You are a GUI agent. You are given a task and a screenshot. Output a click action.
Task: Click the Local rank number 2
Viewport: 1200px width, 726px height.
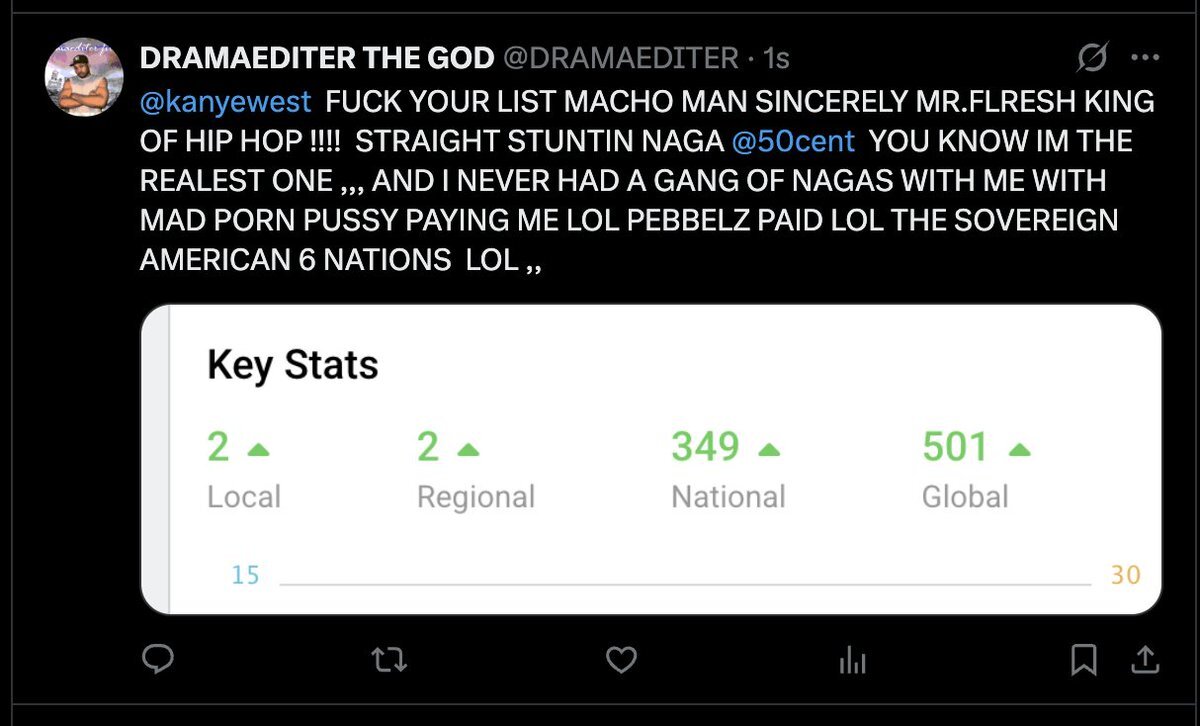coord(218,448)
